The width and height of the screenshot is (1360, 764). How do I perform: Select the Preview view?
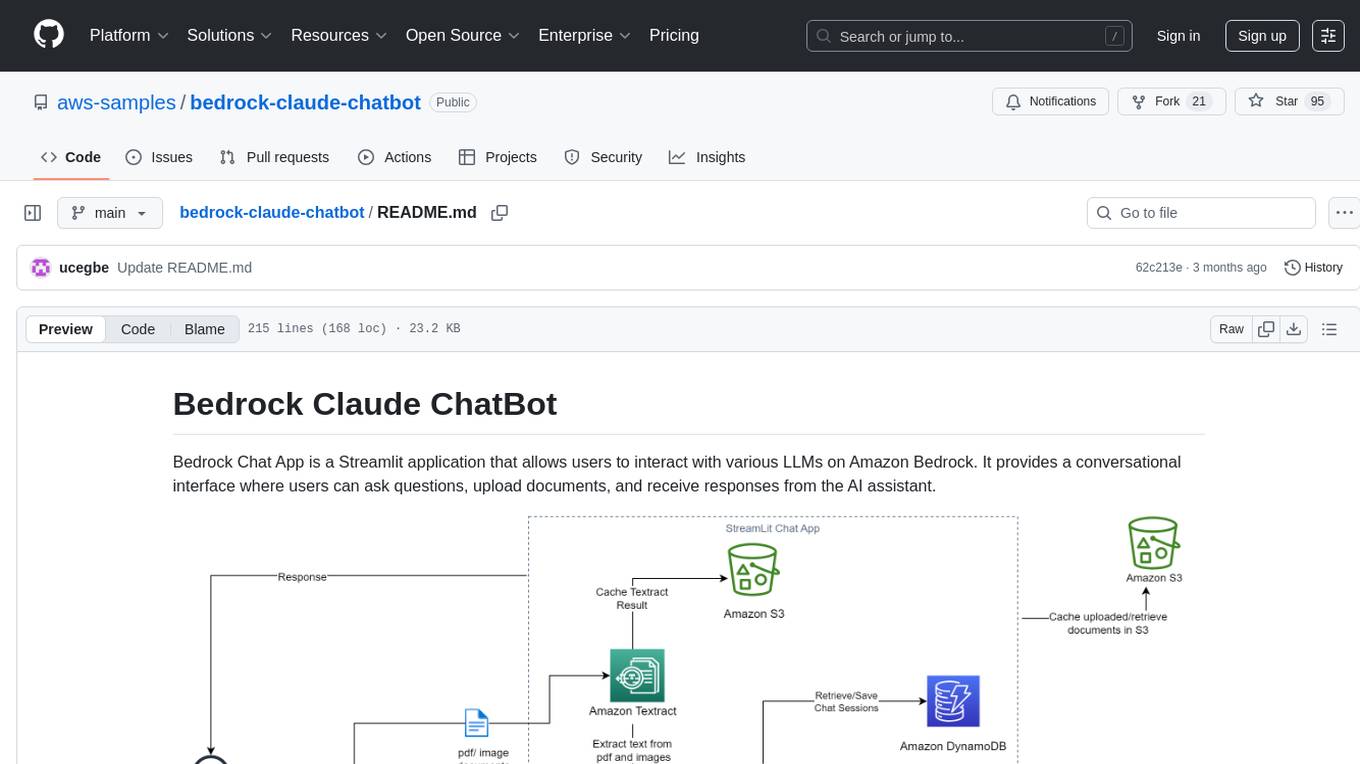66,329
